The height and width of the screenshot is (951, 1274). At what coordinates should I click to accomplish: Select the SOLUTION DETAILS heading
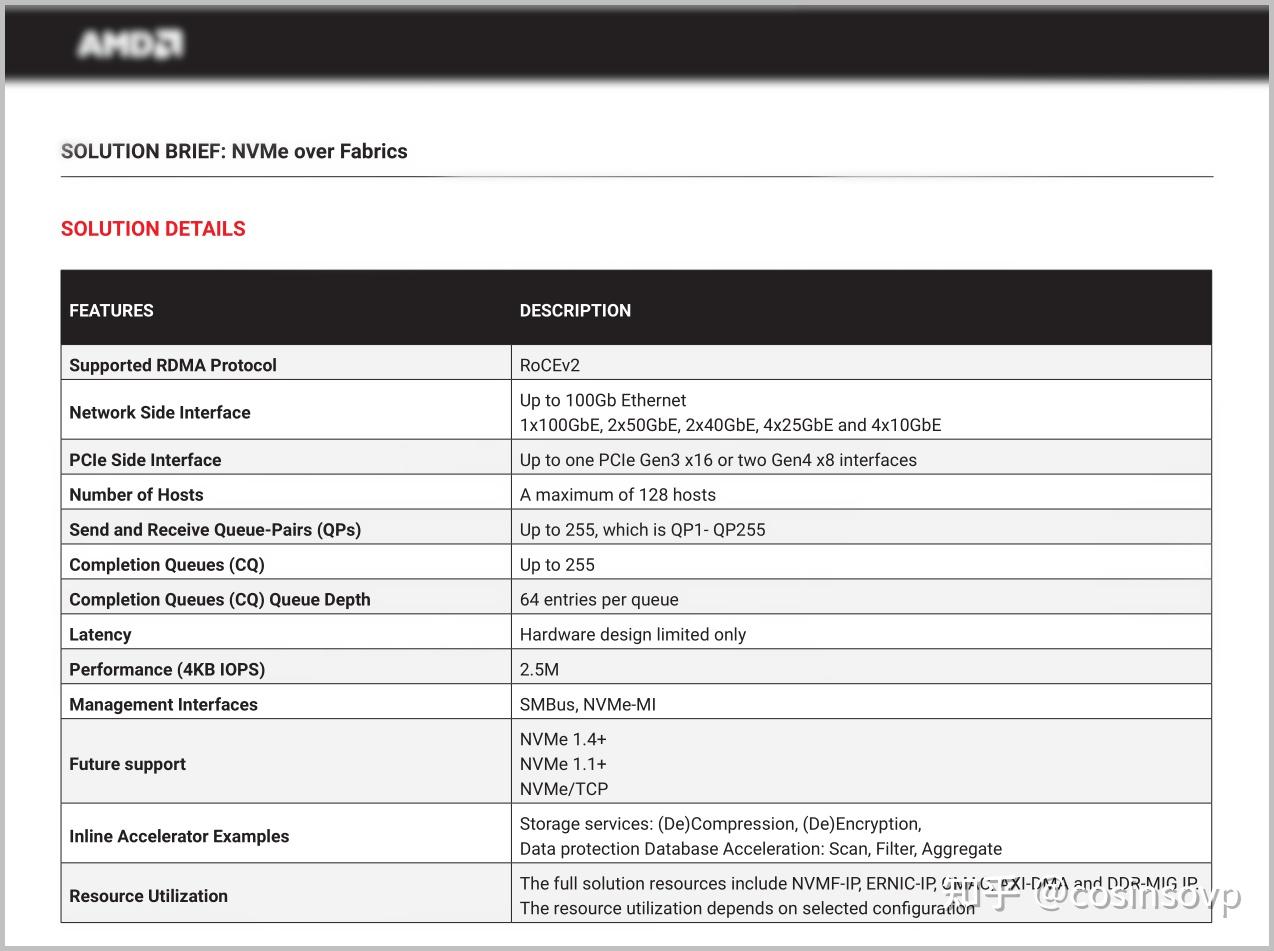pos(153,228)
